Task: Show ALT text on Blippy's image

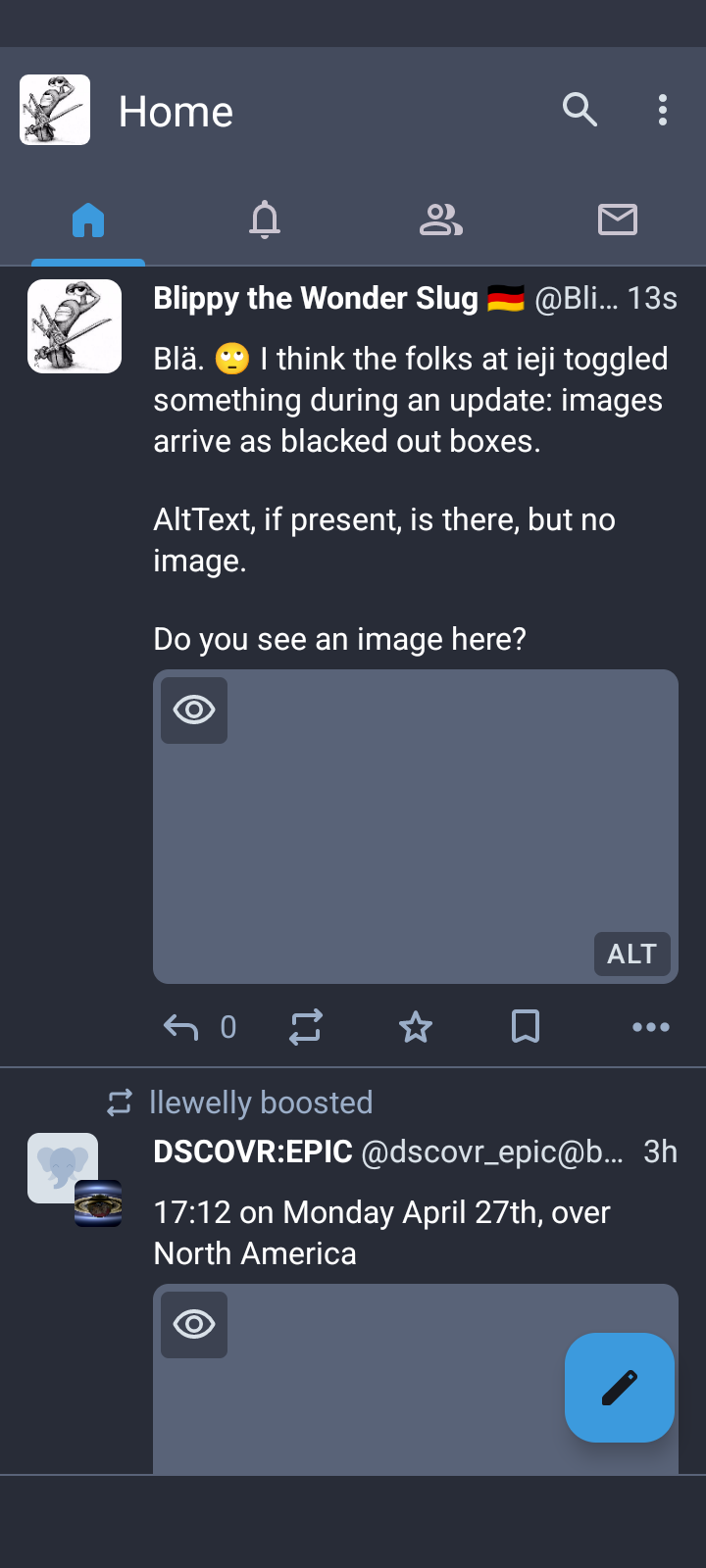Action: tap(631, 954)
